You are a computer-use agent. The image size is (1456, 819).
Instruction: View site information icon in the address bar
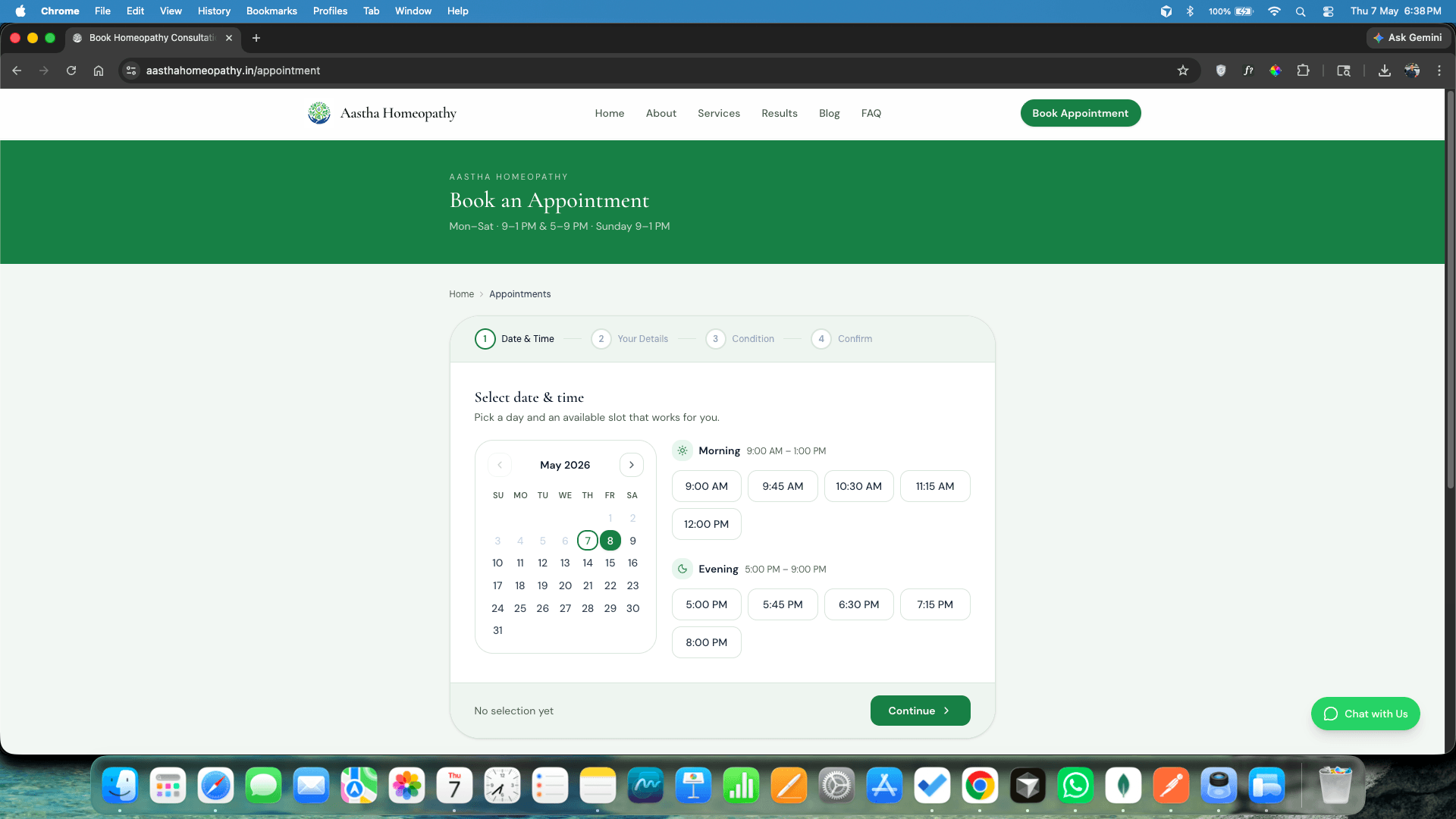pos(131,71)
